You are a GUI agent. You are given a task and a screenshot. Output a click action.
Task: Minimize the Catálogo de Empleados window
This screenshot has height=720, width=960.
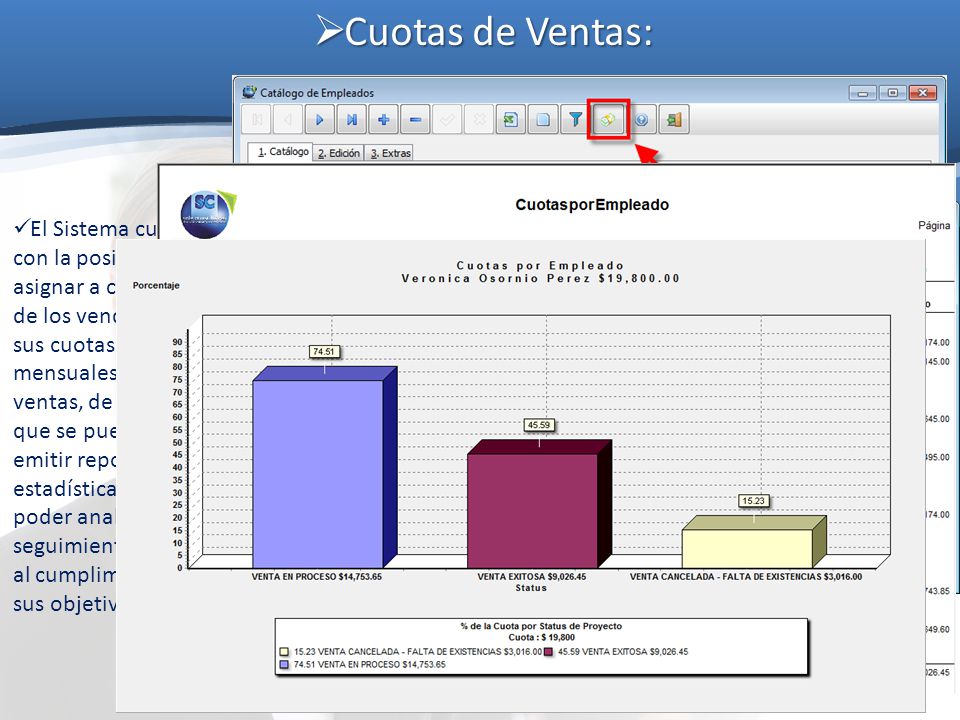[863, 93]
